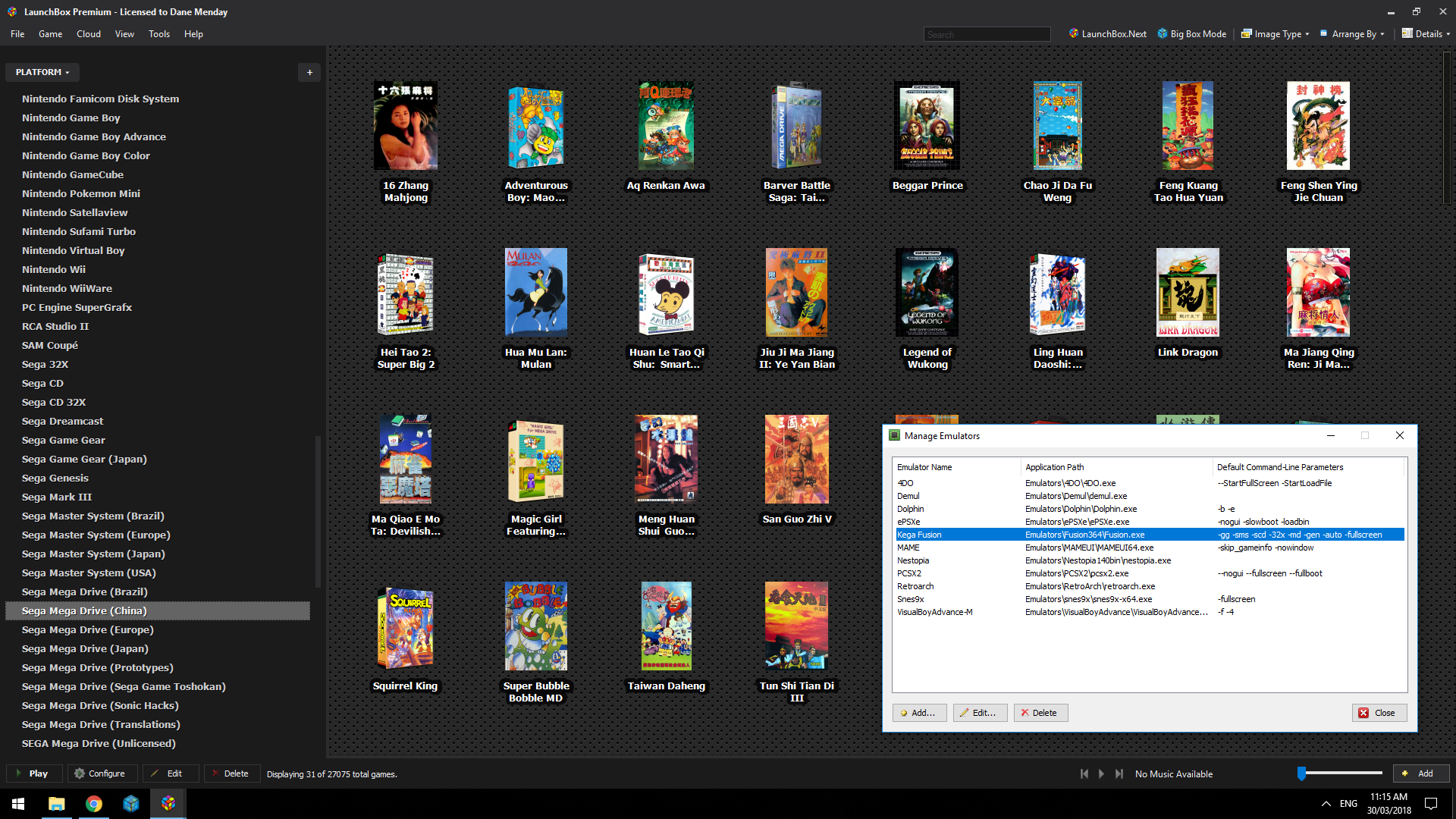Open the Arrange By dropdown

coord(1352,34)
